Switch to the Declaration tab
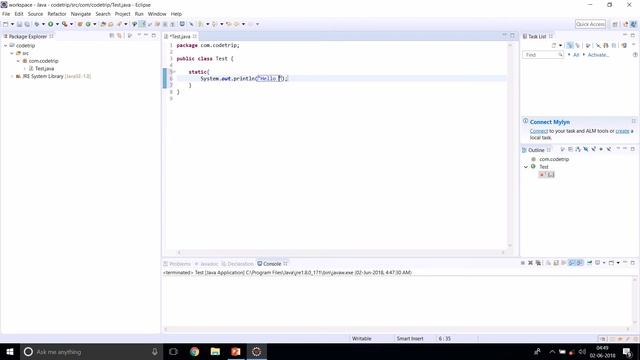Screen dimensions: 640x360 [238, 264]
